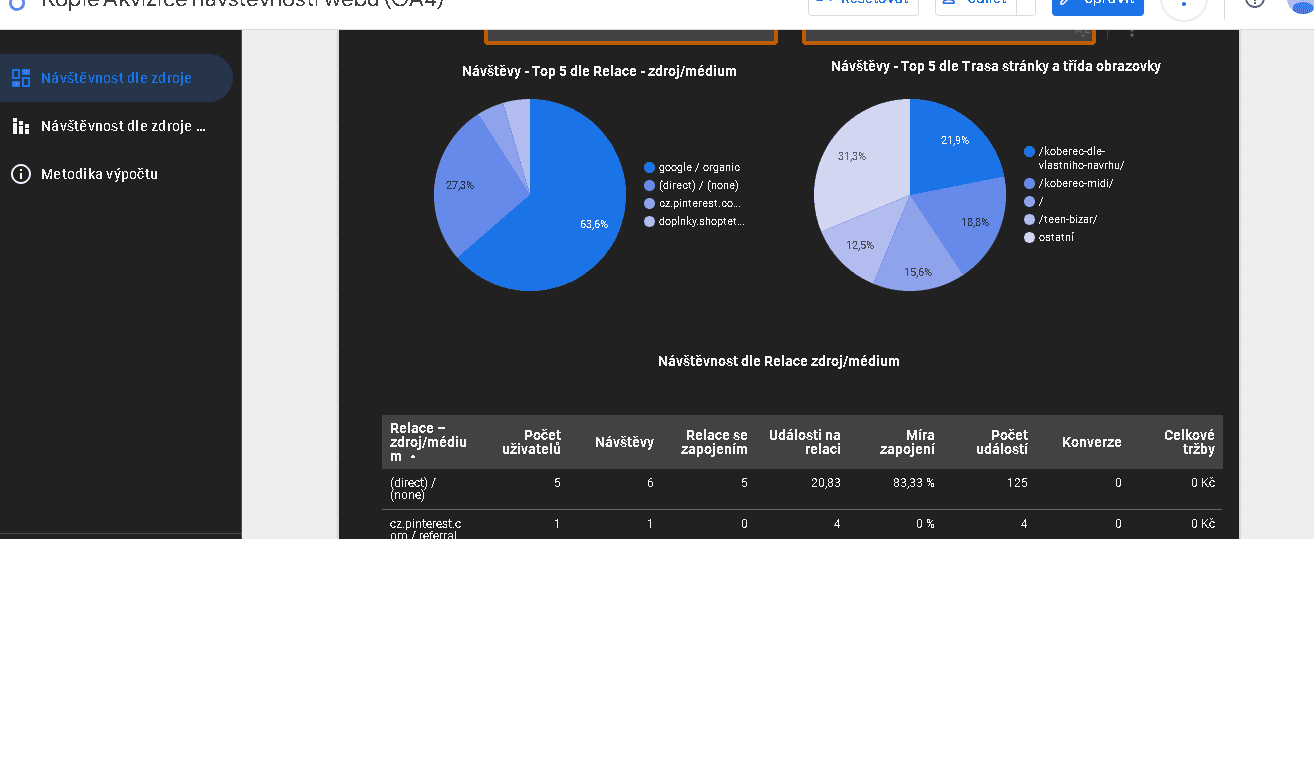Click the Resetovat button
This screenshot has width=1314, height=784.
pyautogui.click(x=863, y=4)
